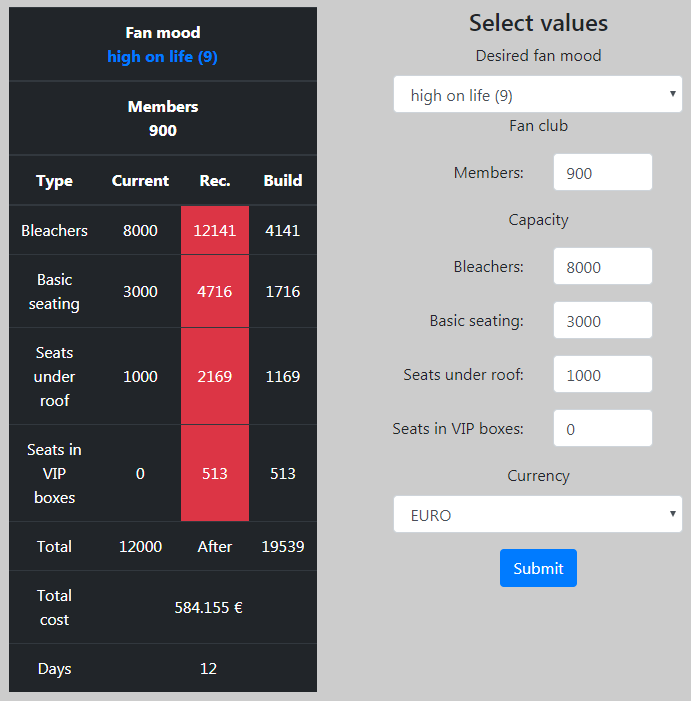This screenshot has width=691, height=701.
Task: Click recommended Bleachers value 12141
Action: tap(215, 231)
